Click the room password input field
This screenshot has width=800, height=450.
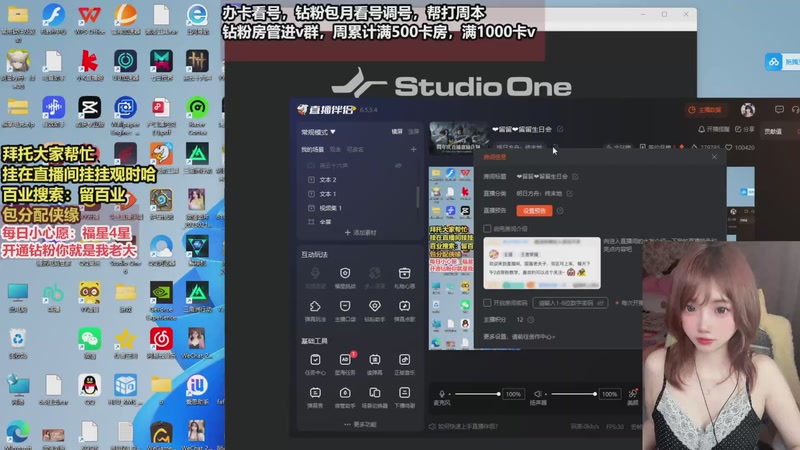click(x=570, y=303)
